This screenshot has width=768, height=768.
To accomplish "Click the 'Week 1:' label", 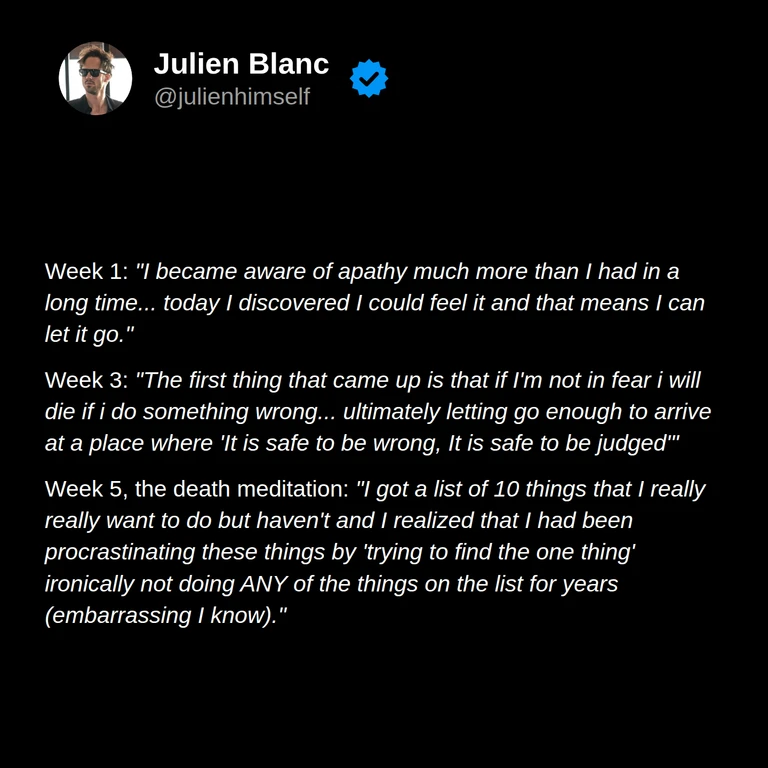I will 86,271.
